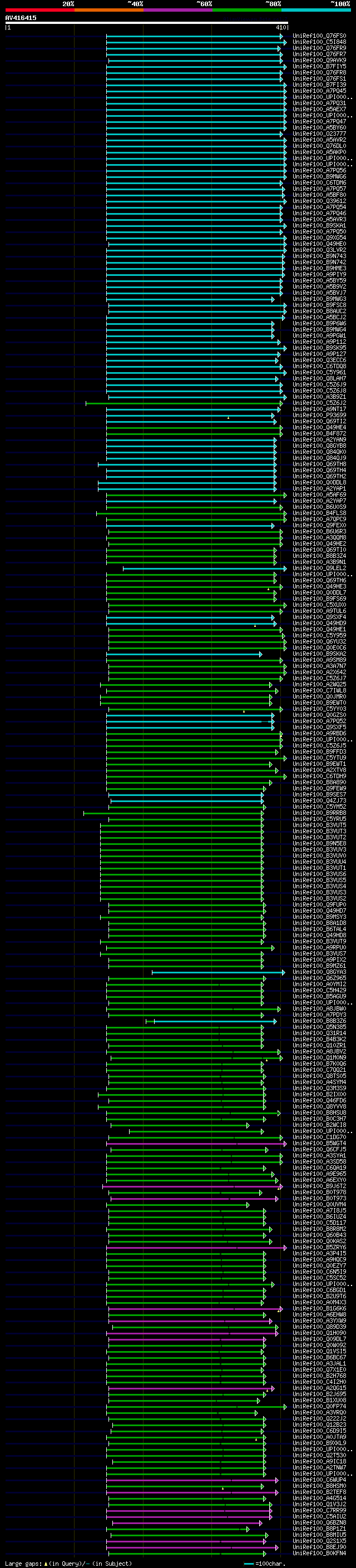Click the UniRef100_Q89D39 hit label
Image resolution: width=356 pixels, height=1568 pixels.
[319, 1327]
